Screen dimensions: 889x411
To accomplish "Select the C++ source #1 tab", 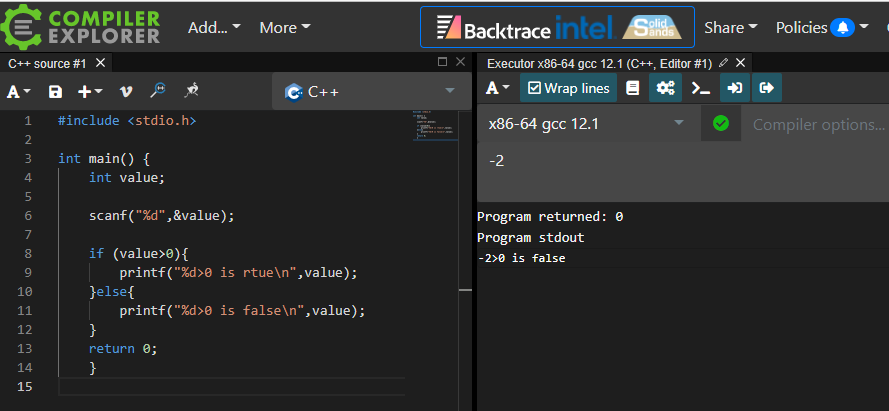I will [x=47, y=63].
